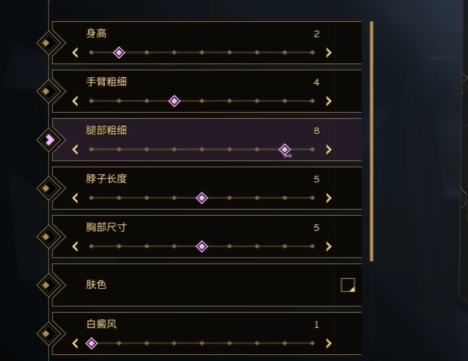Decrease 脖子长度 with the left arrow
Image resolution: width=468 pixels, height=361 pixels.
[x=75, y=198]
